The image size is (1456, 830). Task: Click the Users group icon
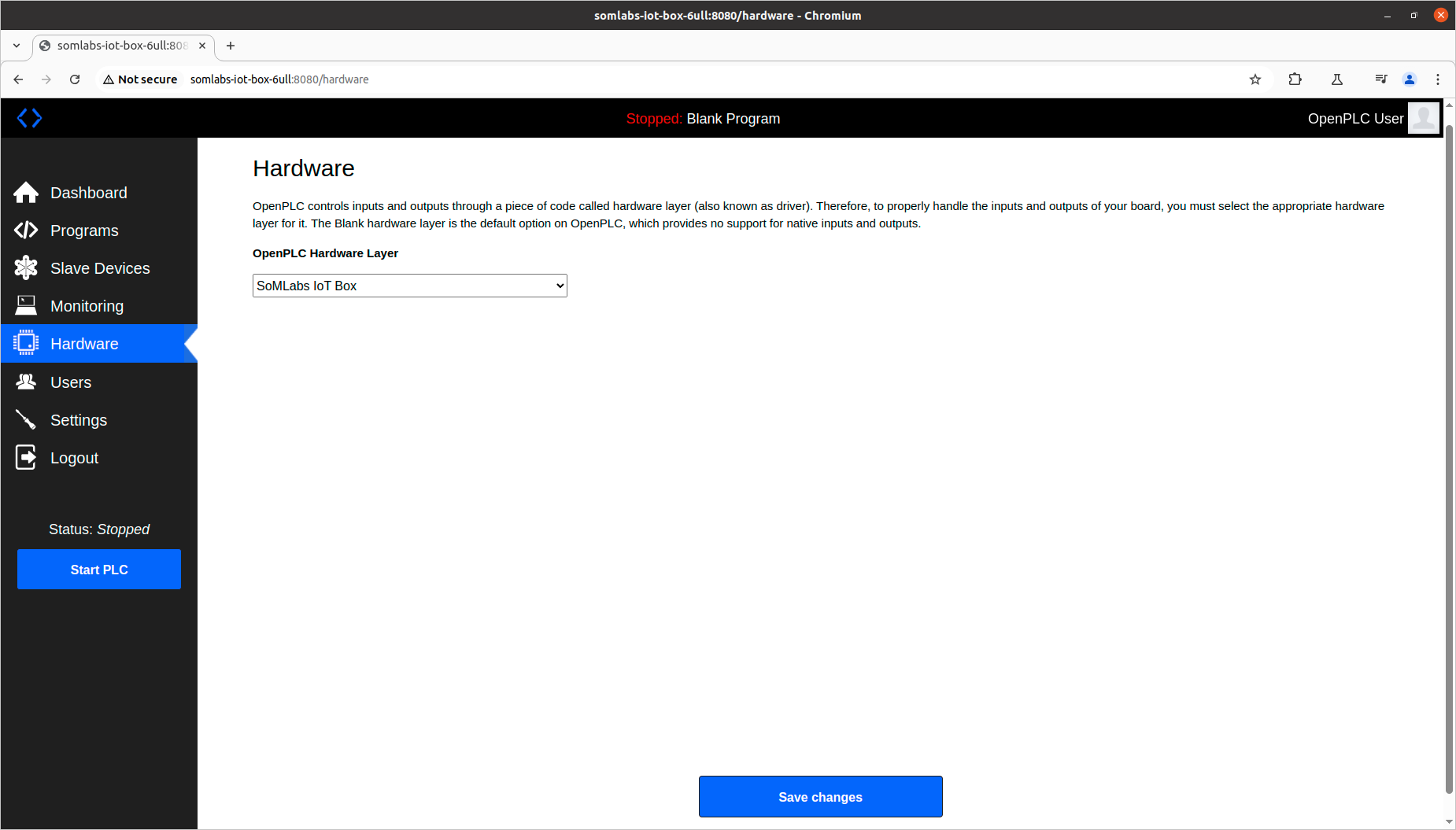(26, 382)
